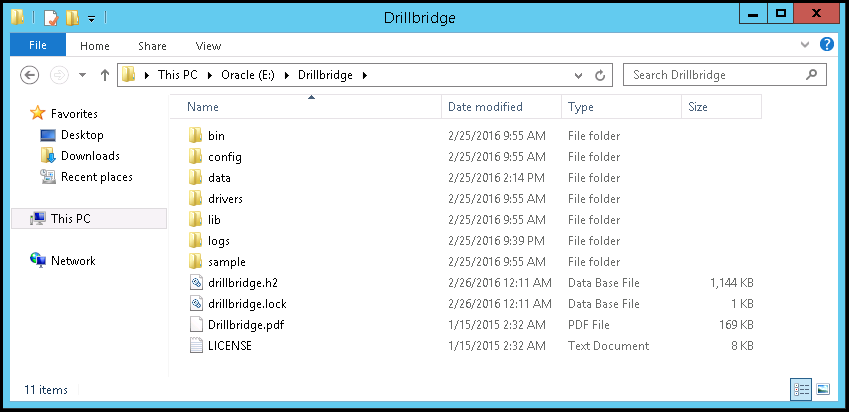Sort by the Name column header
Image resolution: width=849 pixels, height=412 pixels.
point(306,107)
